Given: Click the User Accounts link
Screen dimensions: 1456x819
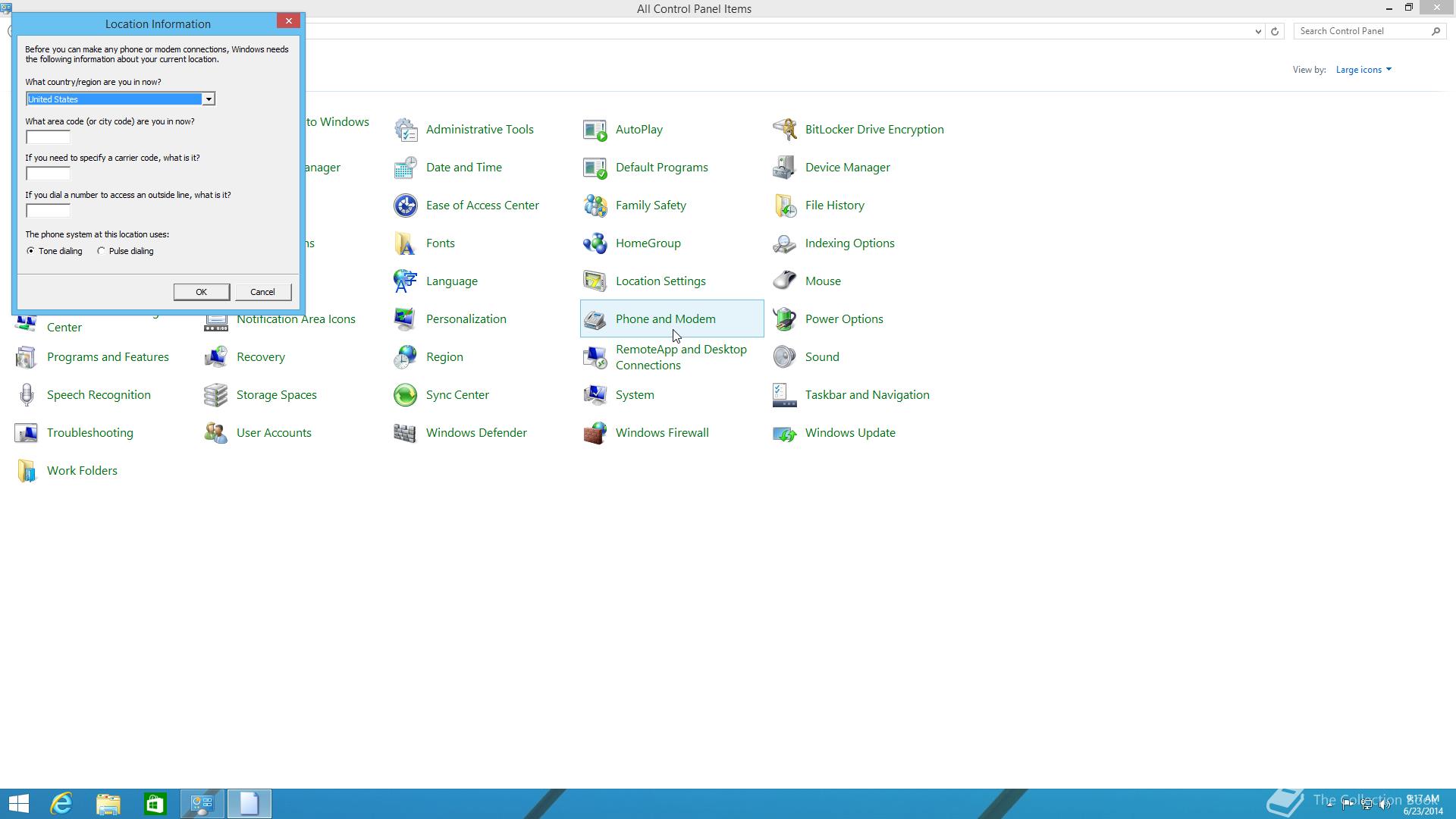Looking at the screenshot, I should point(274,433).
